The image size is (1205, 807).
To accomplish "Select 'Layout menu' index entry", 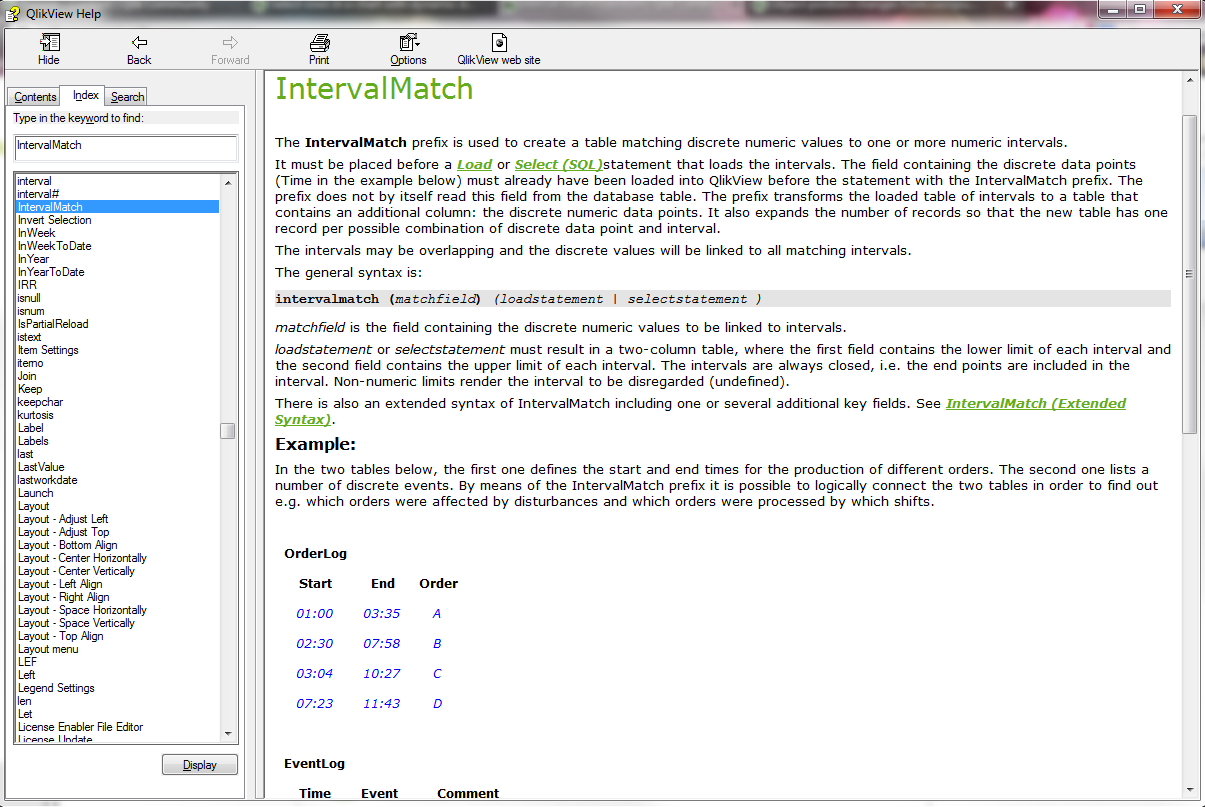I will tap(48, 649).
